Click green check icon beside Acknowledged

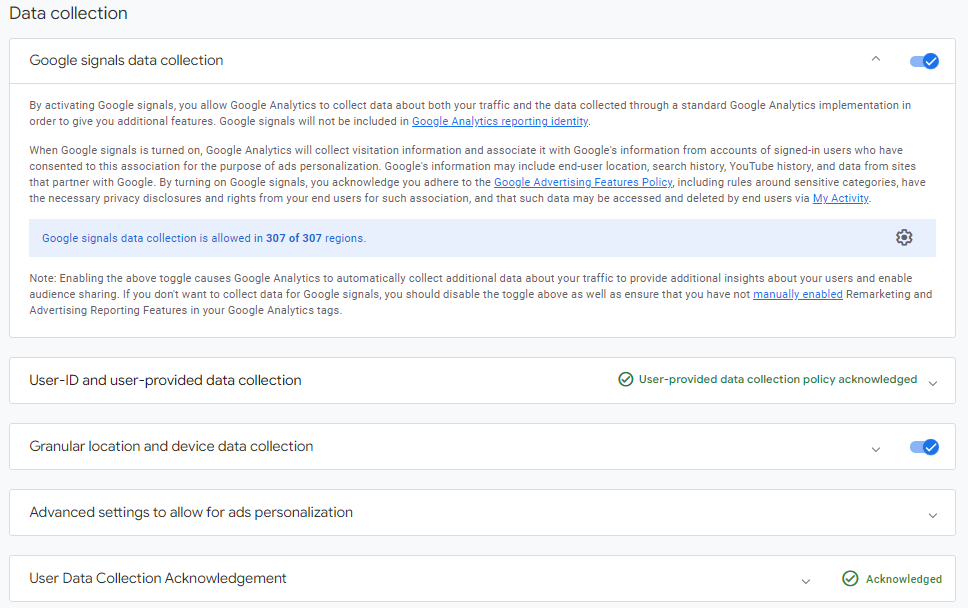850,578
